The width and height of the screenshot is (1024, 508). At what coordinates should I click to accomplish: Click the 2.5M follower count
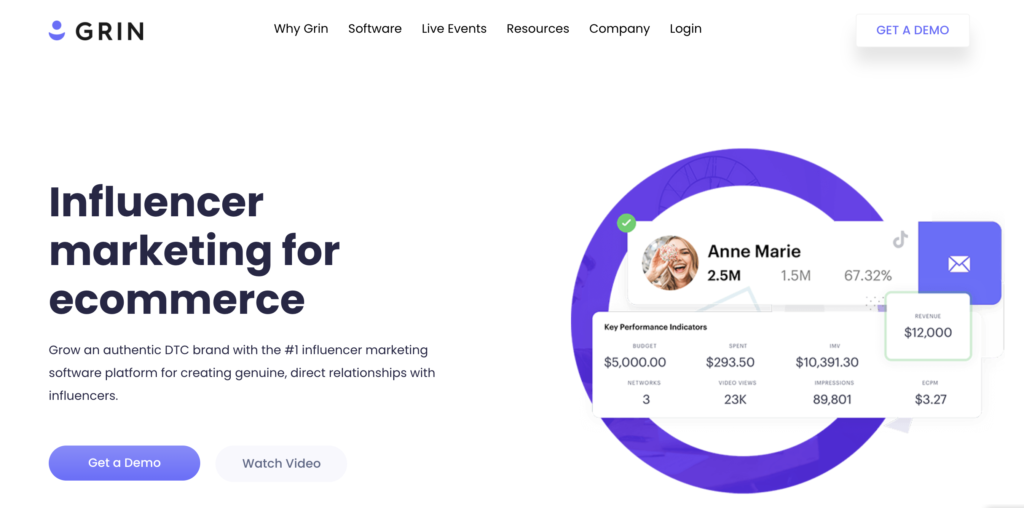click(x=724, y=276)
